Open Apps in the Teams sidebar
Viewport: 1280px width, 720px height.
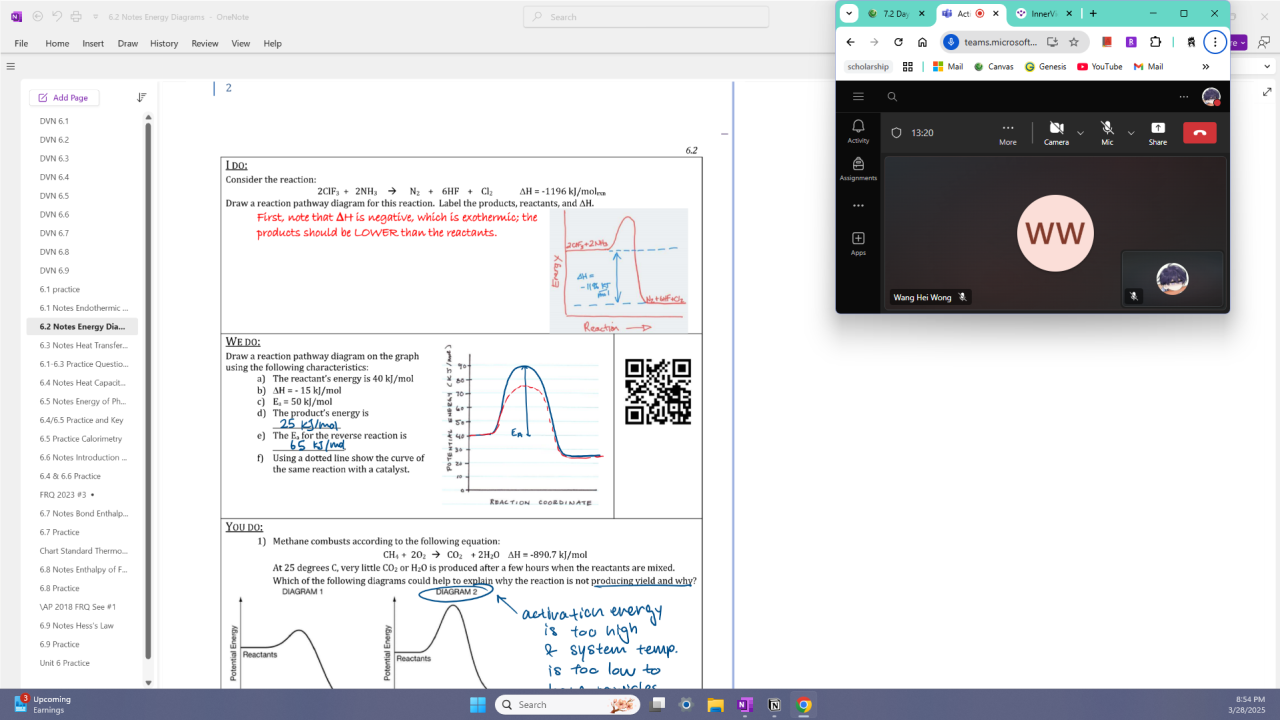(x=858, y=243)
